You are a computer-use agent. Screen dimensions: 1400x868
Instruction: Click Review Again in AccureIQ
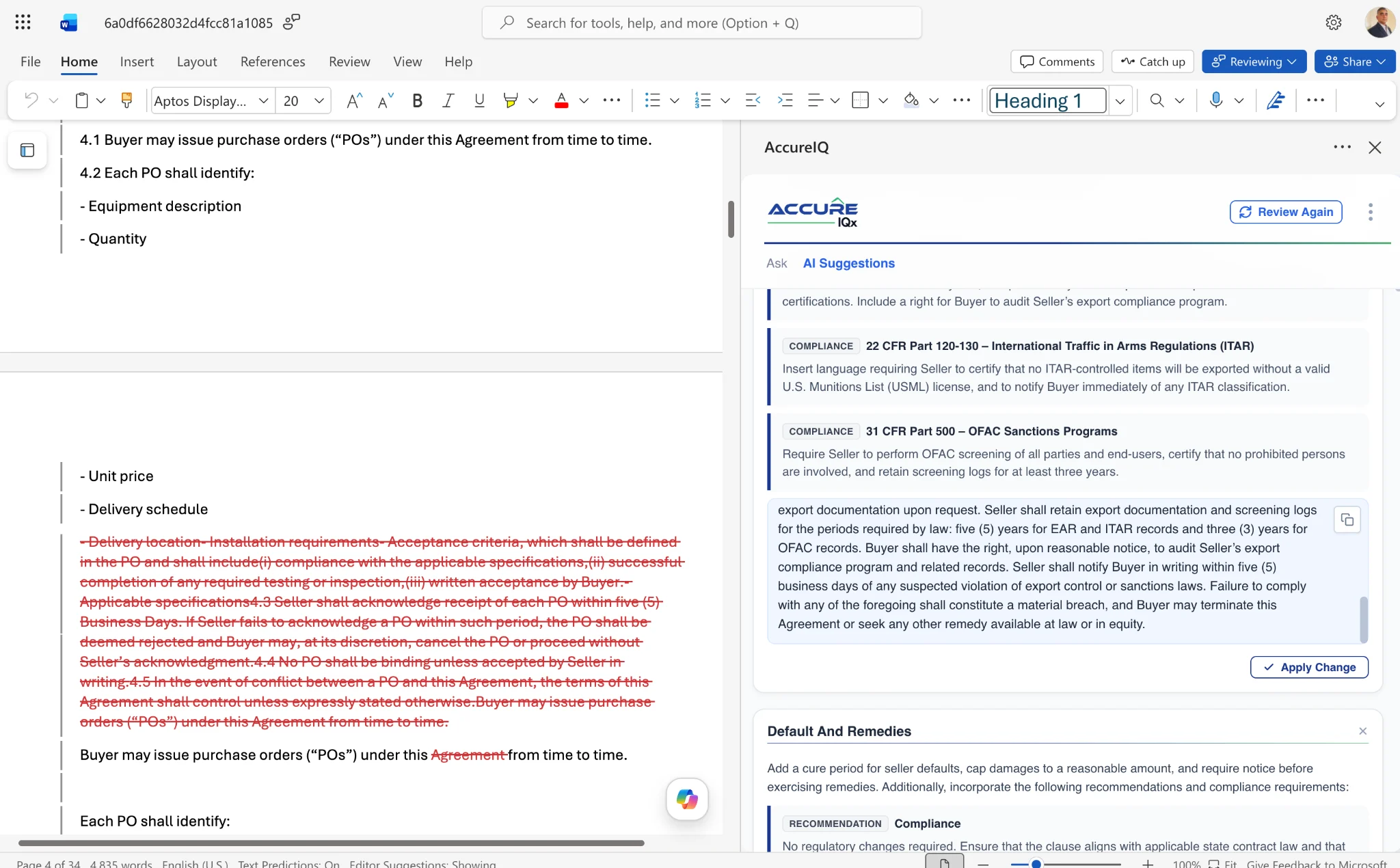pos(1286,212)
